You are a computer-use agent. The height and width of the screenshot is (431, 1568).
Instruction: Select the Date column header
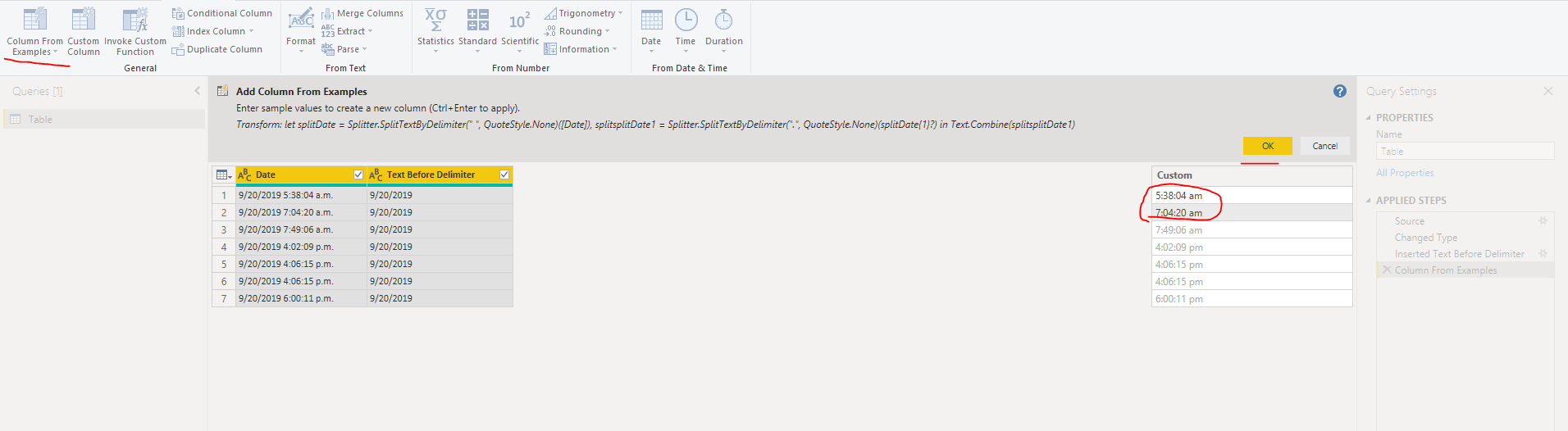301,175
